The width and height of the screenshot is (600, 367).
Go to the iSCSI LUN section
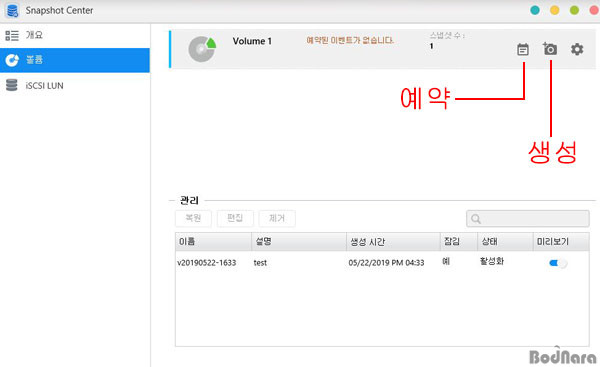click(75, 85)
